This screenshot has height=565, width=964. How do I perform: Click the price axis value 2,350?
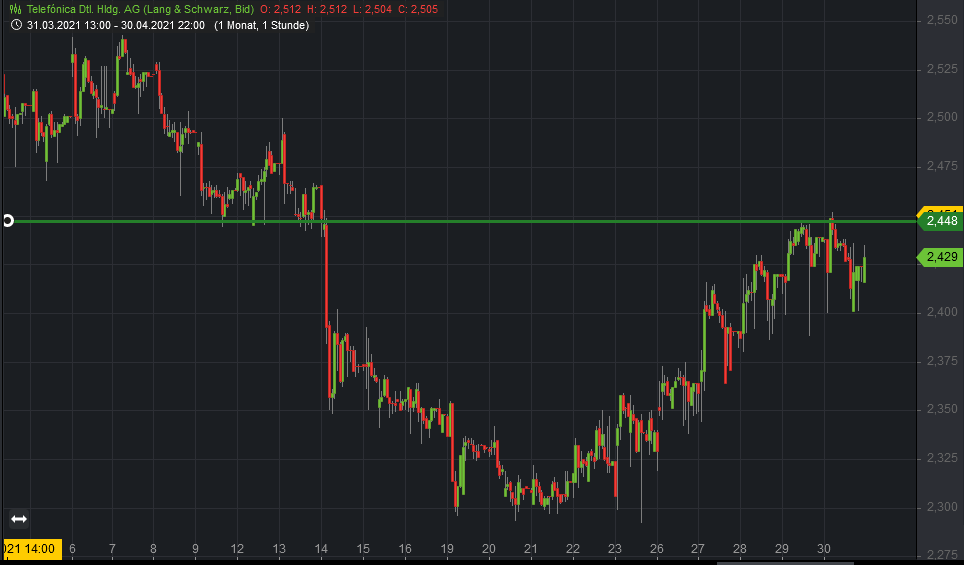pos(942,409)
